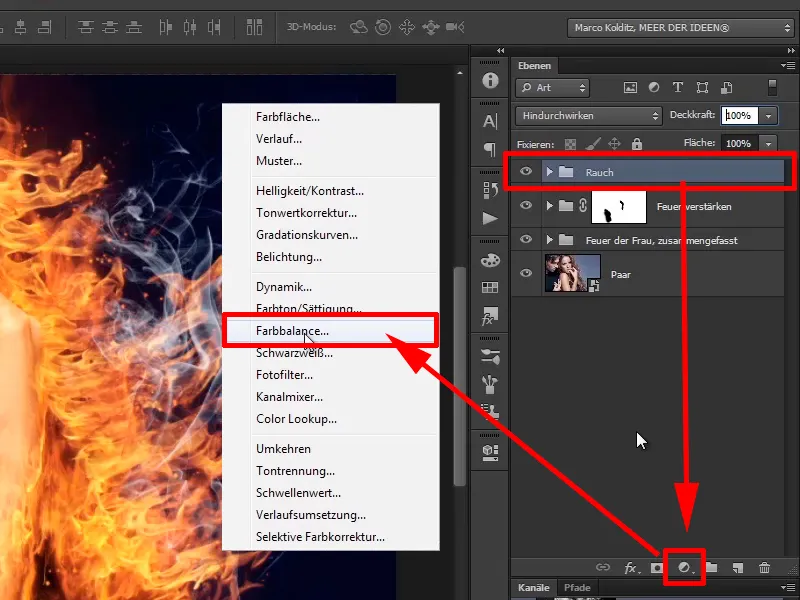Open the Hindurchwirken blend mode dropdown
800x600 pixels.
tap(589, 116)
